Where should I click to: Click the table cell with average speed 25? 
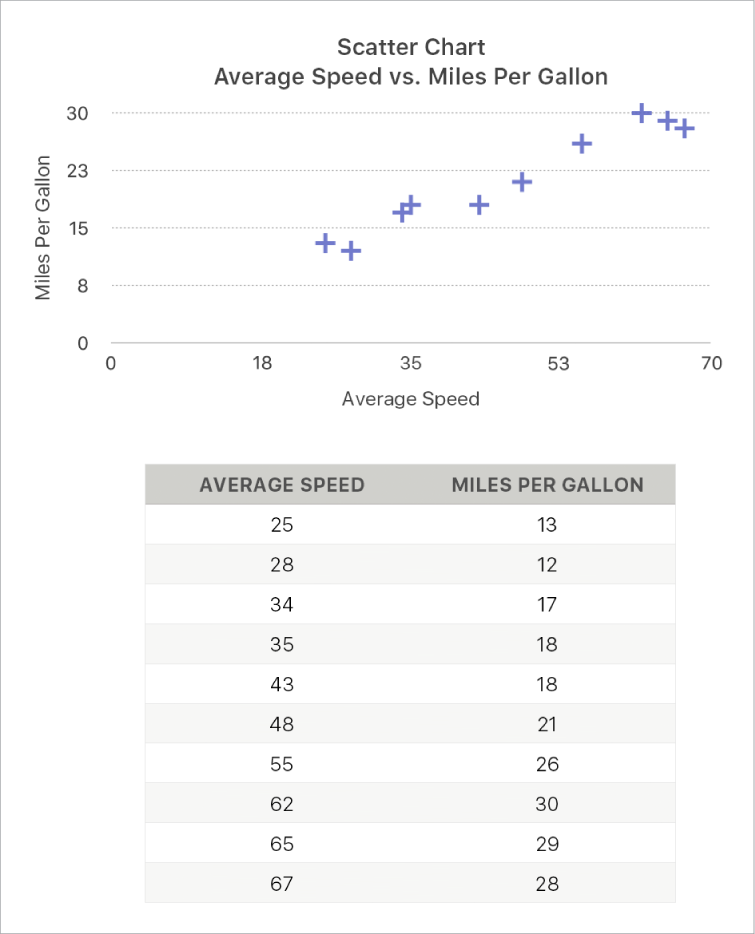(x=282, y=525)
